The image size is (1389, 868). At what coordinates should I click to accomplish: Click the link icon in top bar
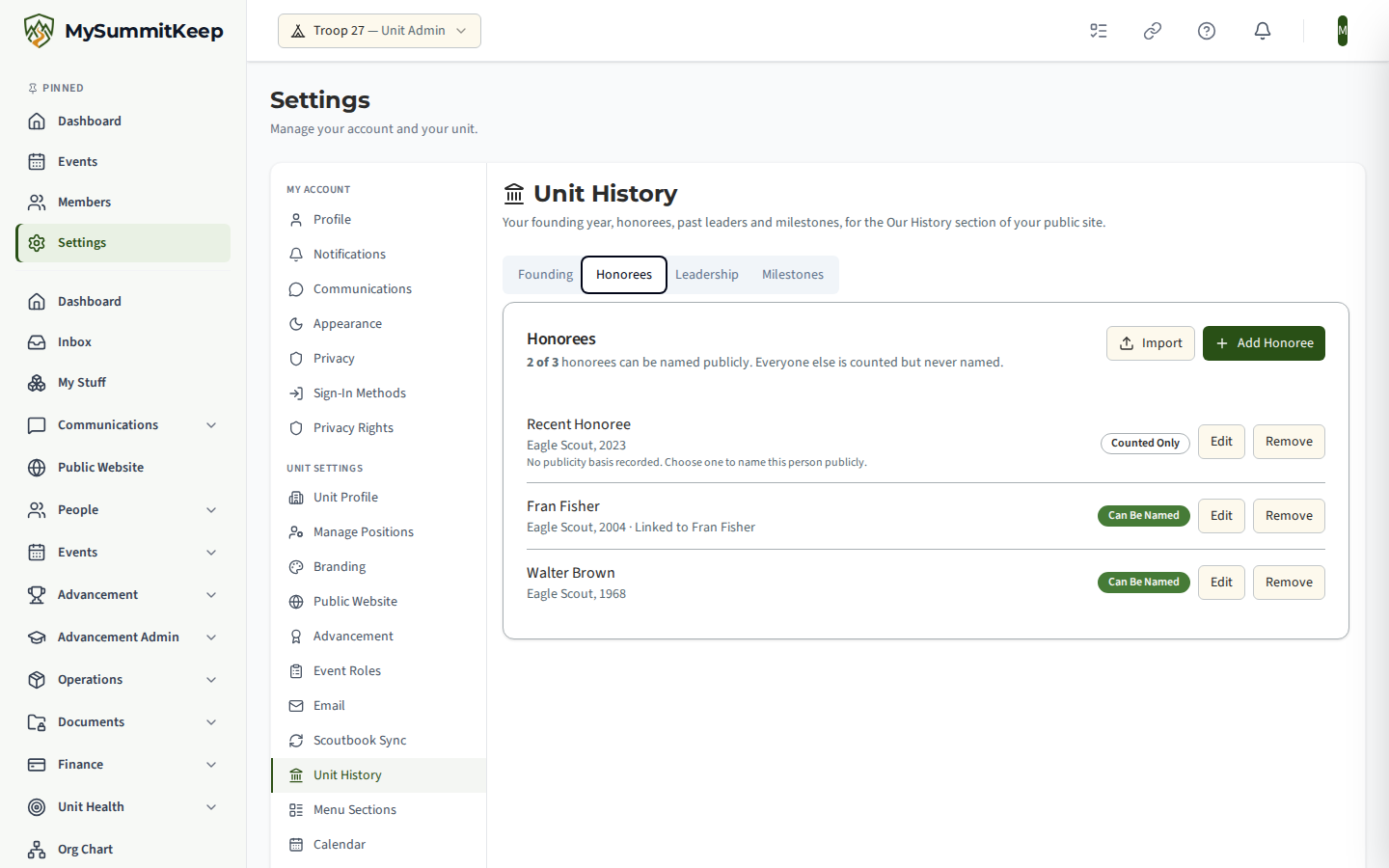[1153, 31]
